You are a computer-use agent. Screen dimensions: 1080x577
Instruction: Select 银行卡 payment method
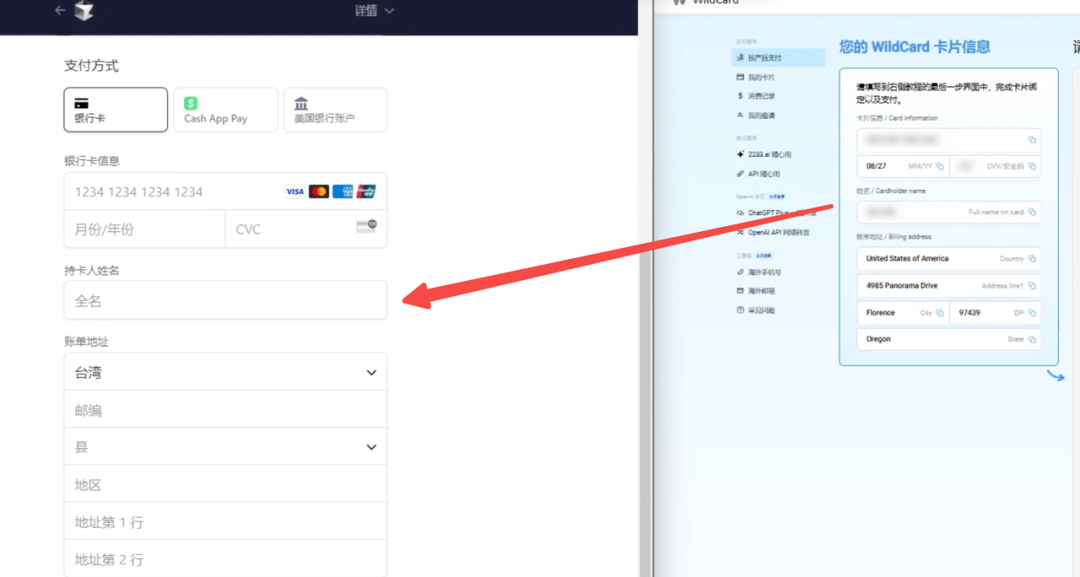[116, 110]
